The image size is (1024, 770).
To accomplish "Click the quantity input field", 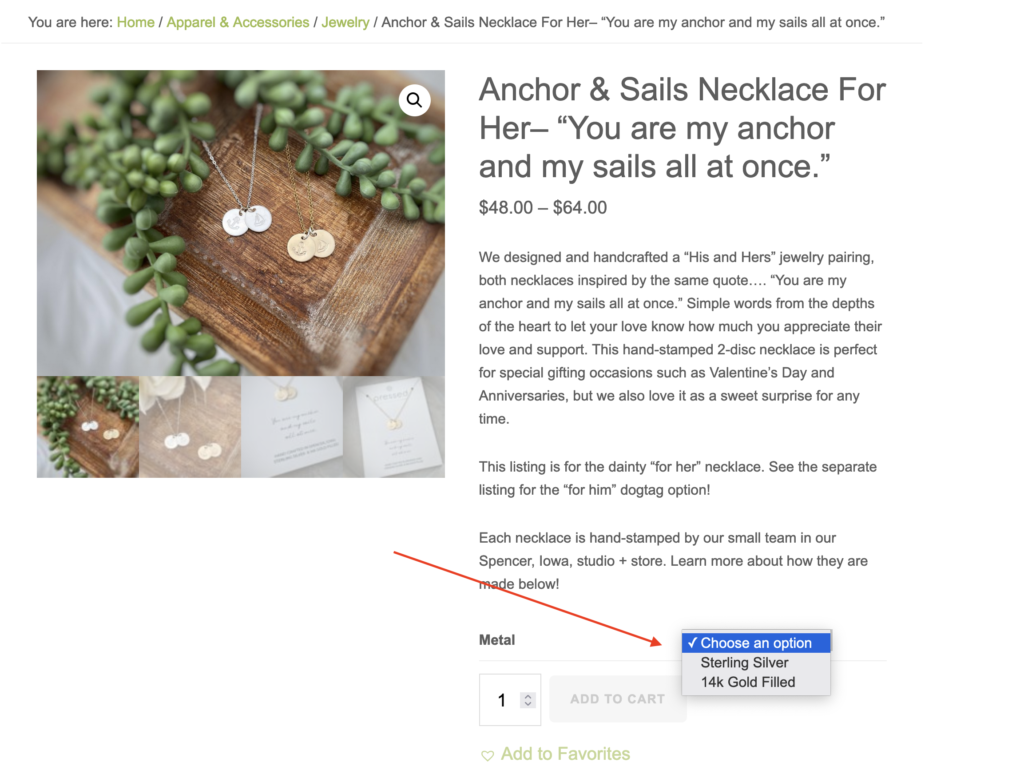I will click(502, 700).
